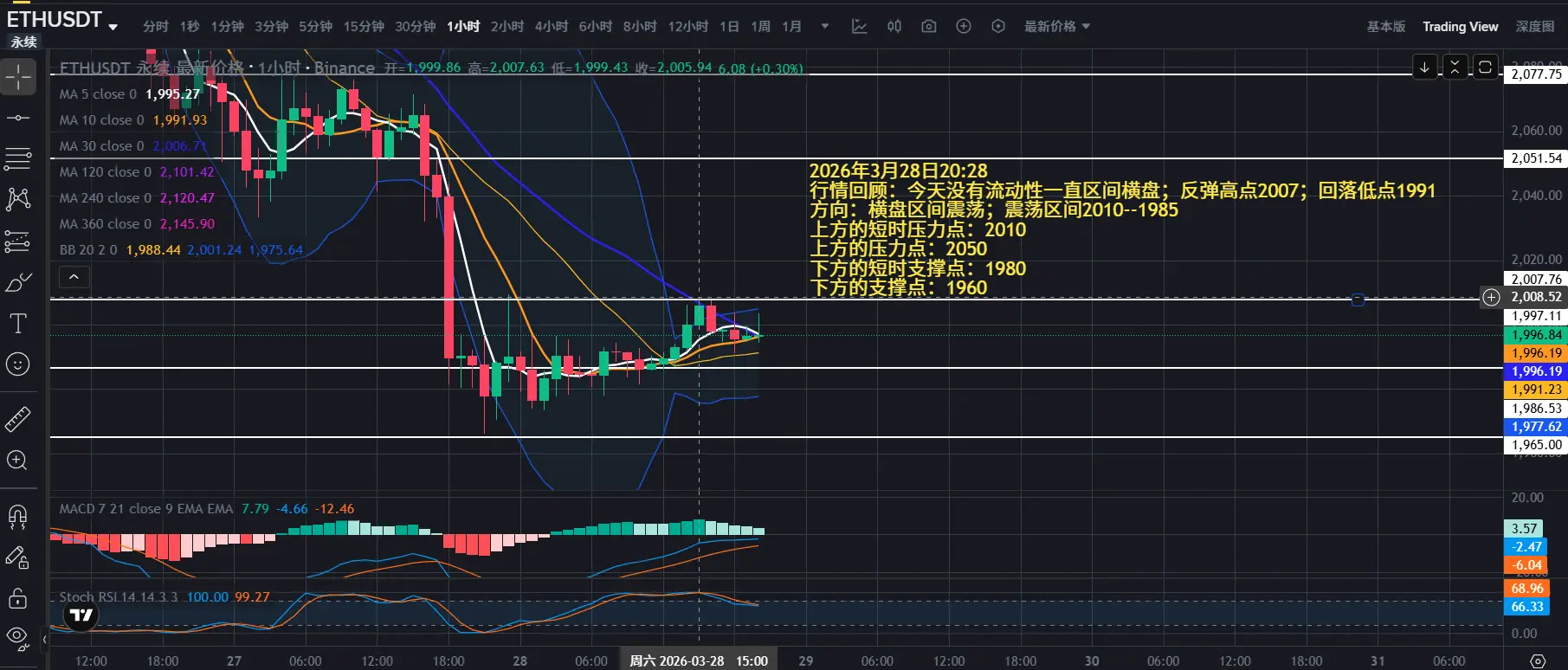Toggle stay in drawing mode
This screenshot has height=670, width=1568.
tap(18, 557)
